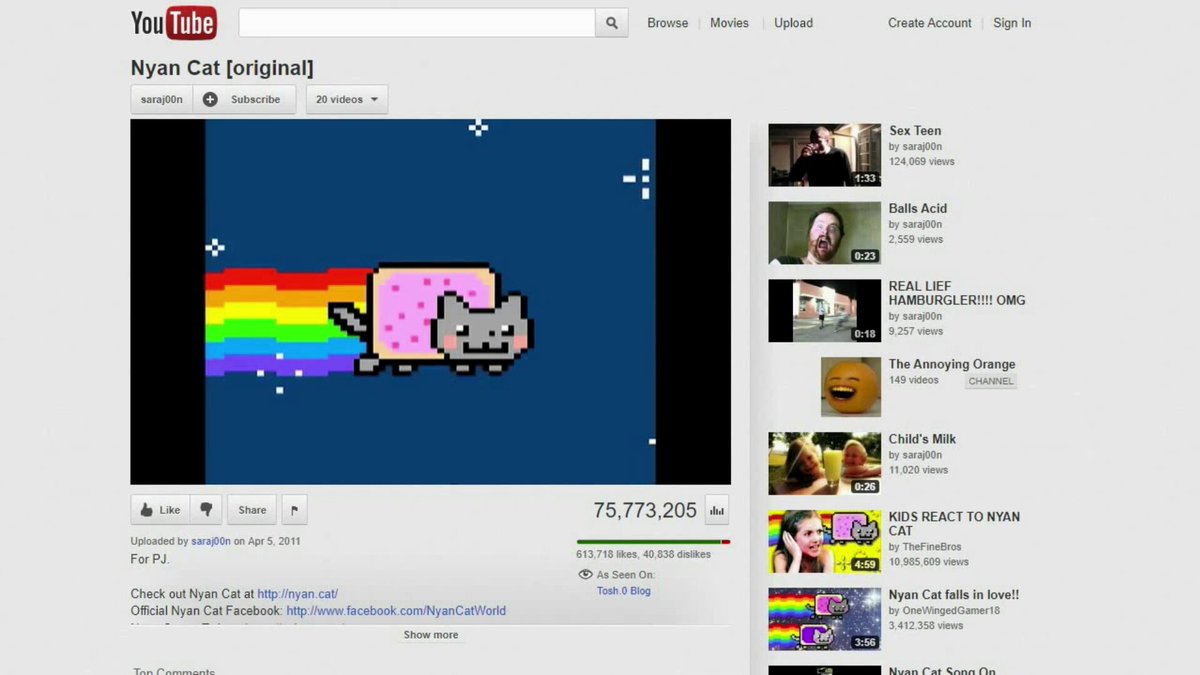The width and height of the screenshot is (1200, 675).
Task: Click the eye icon near As Seen On
Action: (x=586, y=575)
